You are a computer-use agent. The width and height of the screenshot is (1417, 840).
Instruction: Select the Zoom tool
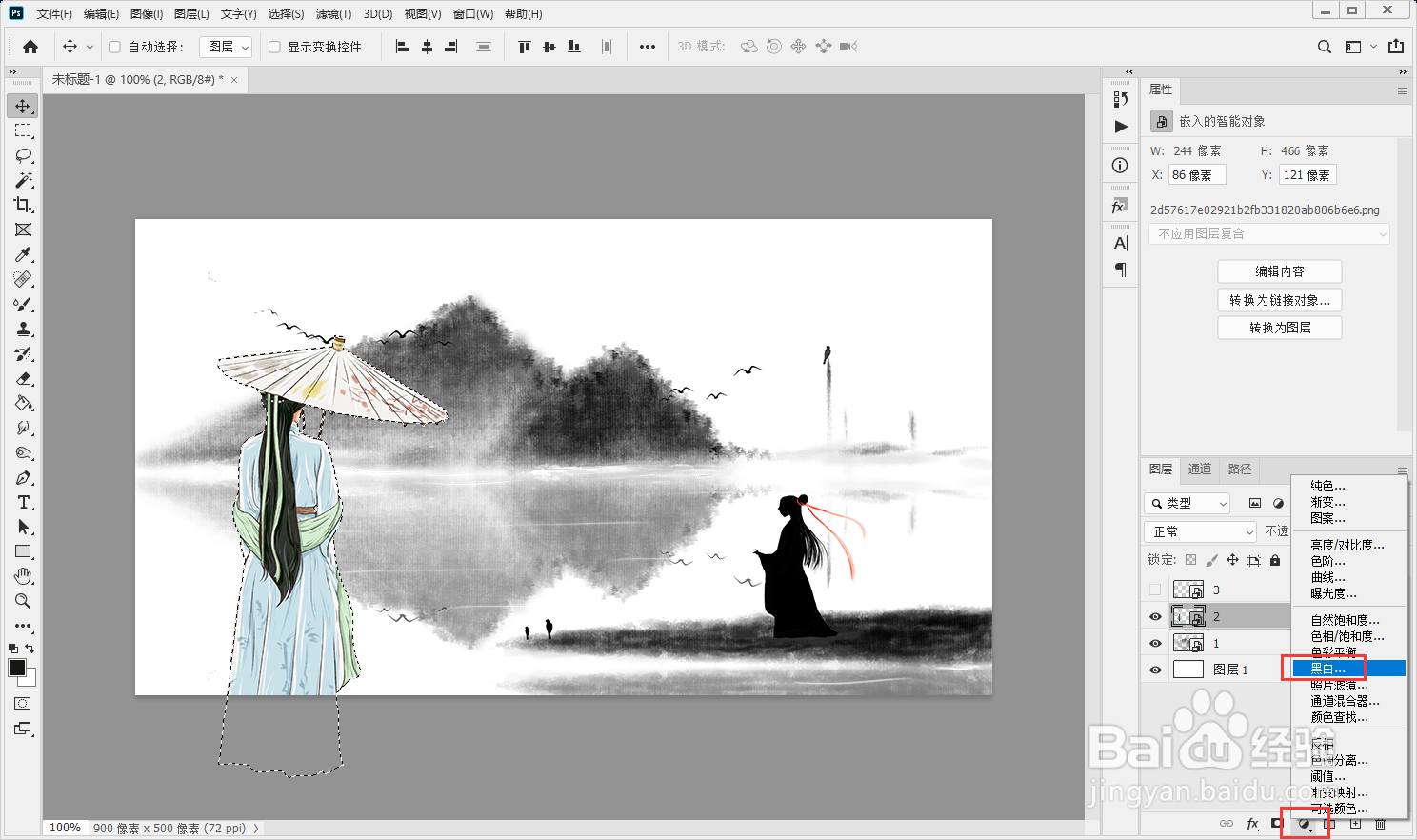click(x=23, y=601)
